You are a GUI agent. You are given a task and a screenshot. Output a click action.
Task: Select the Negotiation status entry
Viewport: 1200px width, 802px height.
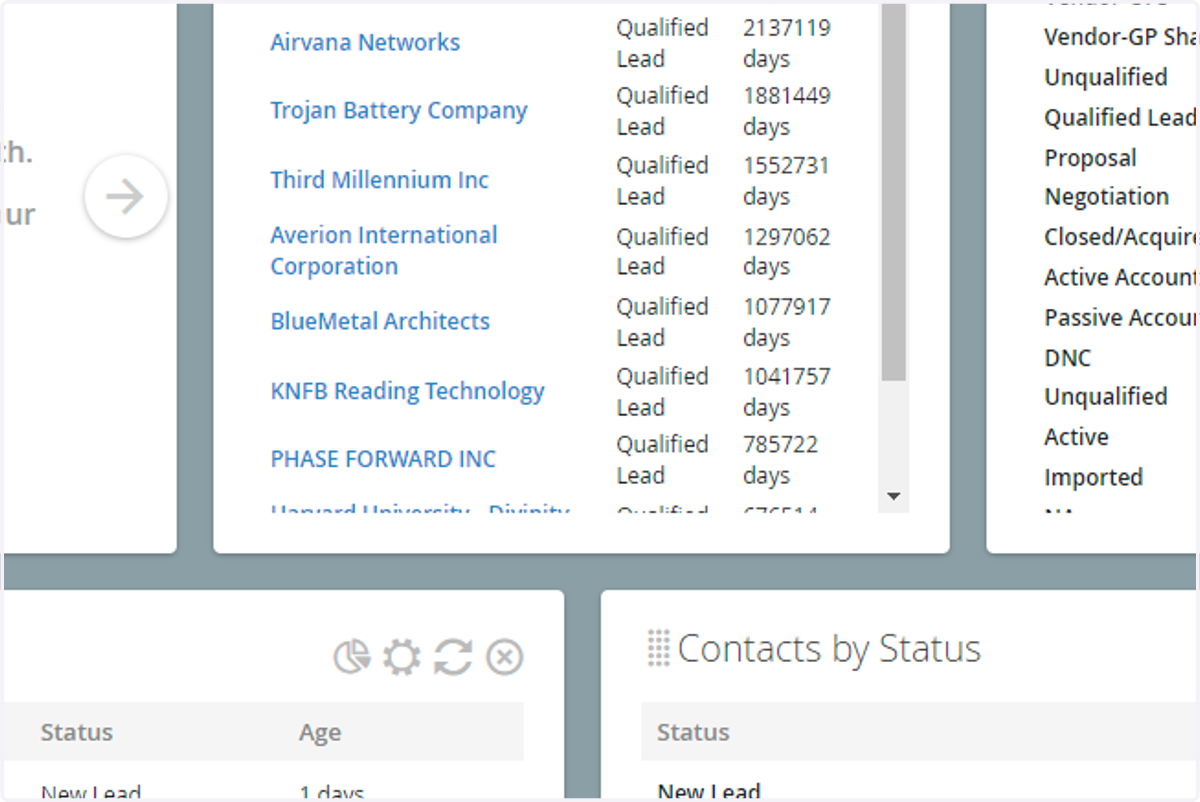(x=1107, y=197)
